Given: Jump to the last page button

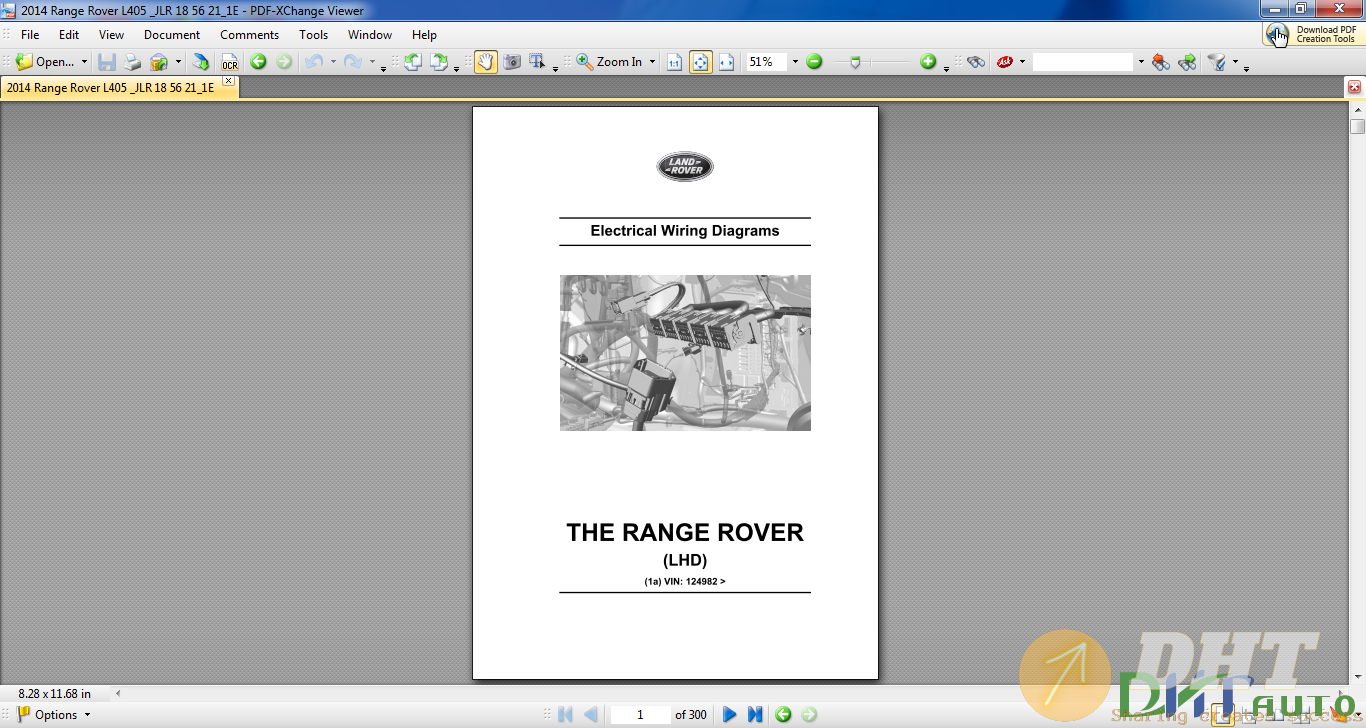Looking at the screenshot, I should pos(755,714).
